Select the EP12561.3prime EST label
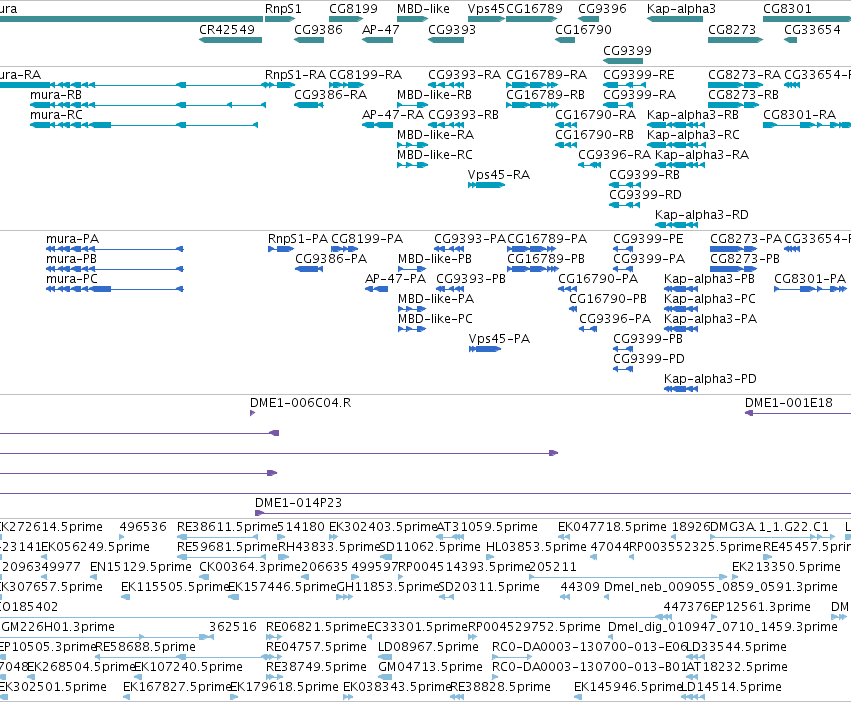This screenshot has height=702, width=851. 760,608
